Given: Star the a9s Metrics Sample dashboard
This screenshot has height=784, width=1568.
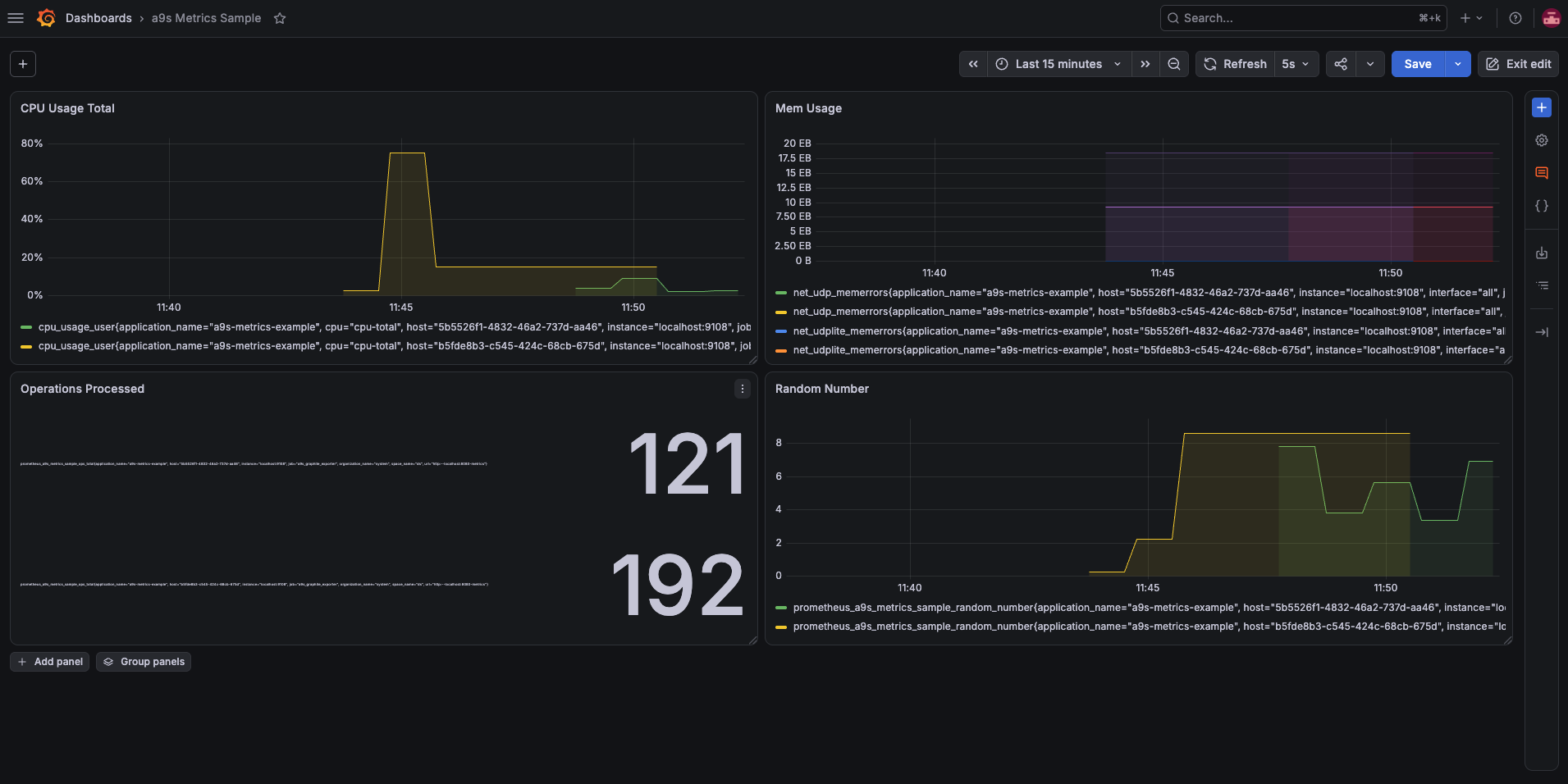Looking at the screenshot, I should [x=280, y=18].
